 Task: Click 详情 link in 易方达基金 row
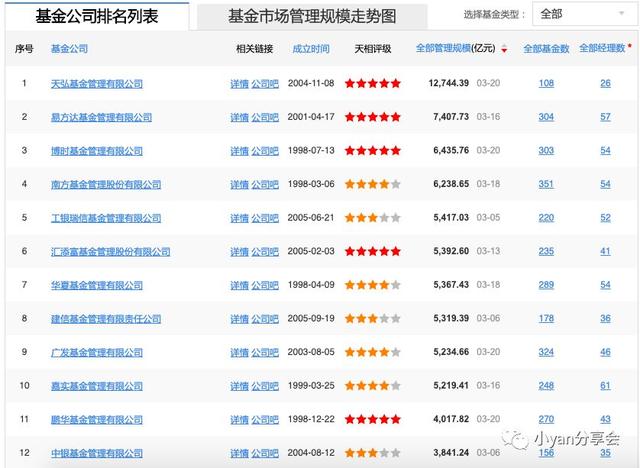click(240, 118)
